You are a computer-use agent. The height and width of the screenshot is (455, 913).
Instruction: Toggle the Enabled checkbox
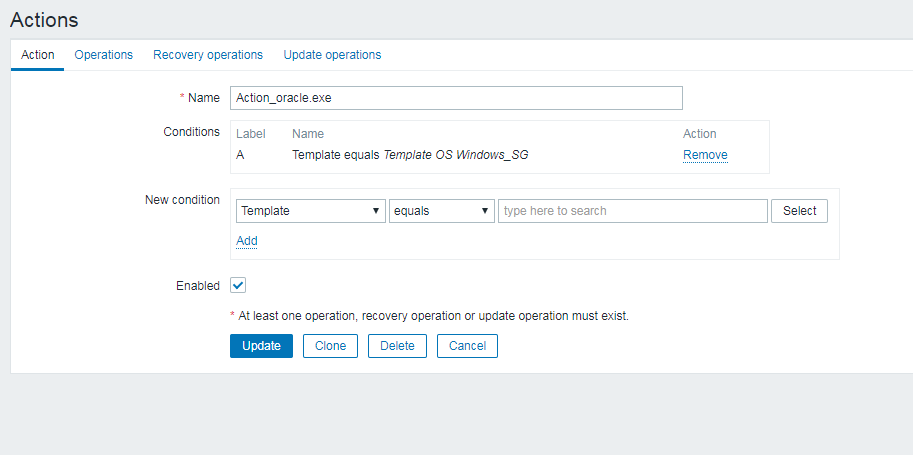pos(238,286)
